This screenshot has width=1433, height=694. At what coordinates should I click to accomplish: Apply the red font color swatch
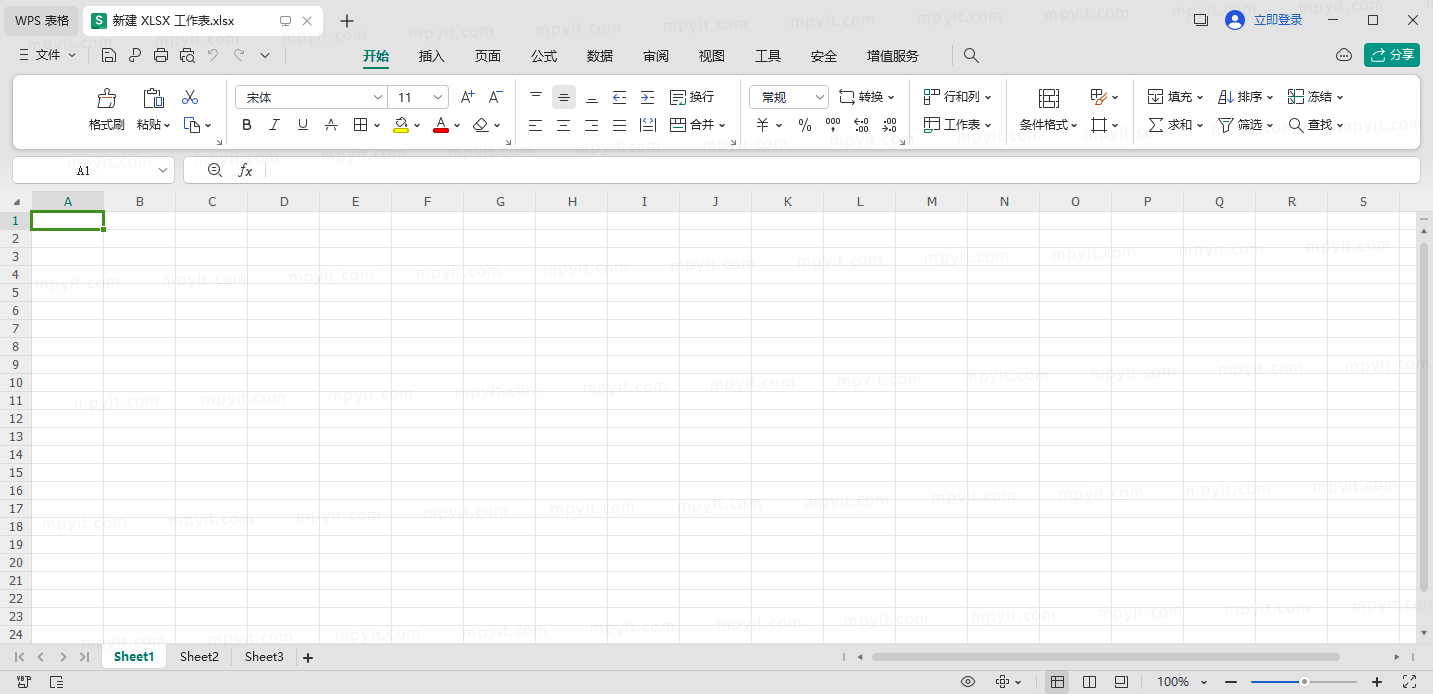(440, 125)
